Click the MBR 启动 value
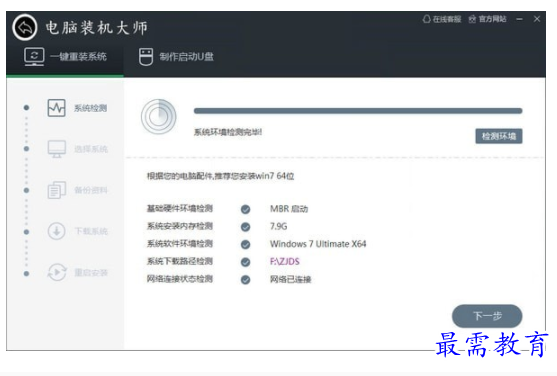Image resolution: width=557 pixels, height=376 pixels. click(x=289, y=209)
